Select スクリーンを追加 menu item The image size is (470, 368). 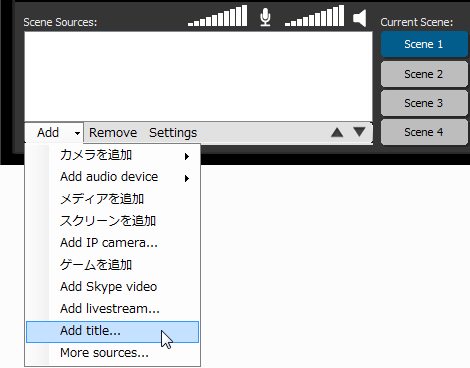point(113,221)
